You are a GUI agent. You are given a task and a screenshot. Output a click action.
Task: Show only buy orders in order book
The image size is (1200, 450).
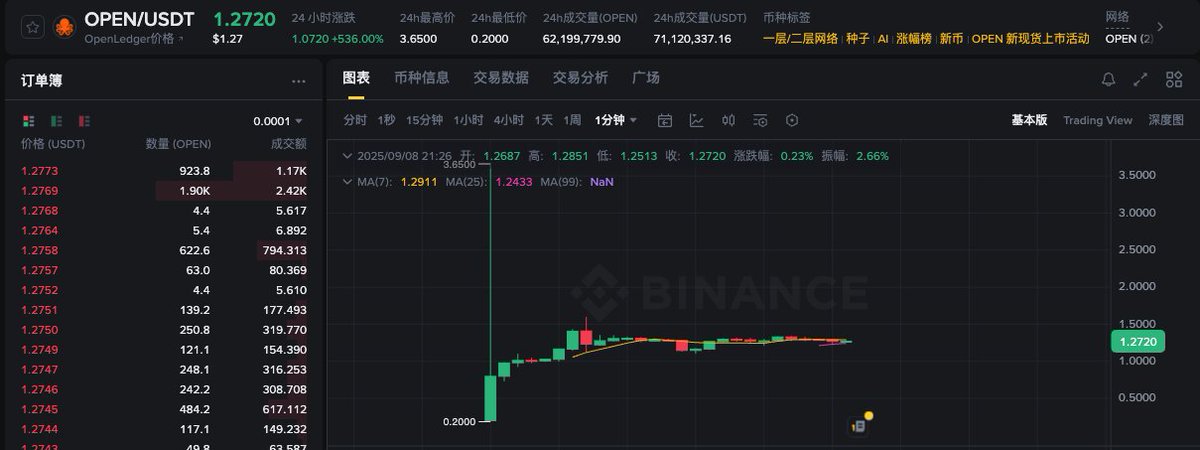[56, 121]
